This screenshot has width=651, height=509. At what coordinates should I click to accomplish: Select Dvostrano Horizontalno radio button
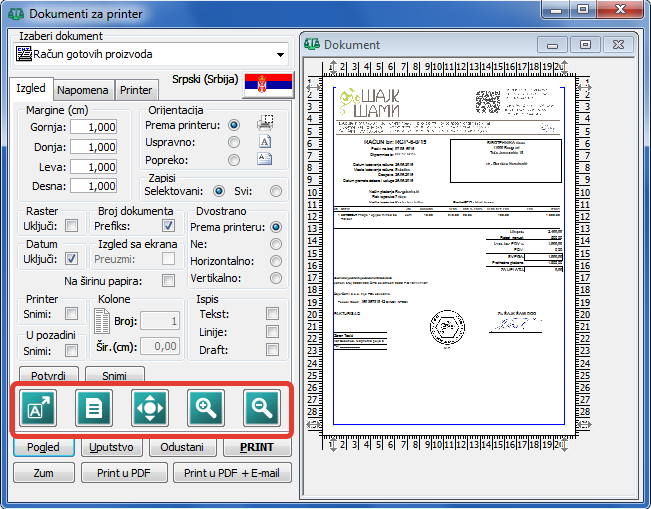pos(276,261)
